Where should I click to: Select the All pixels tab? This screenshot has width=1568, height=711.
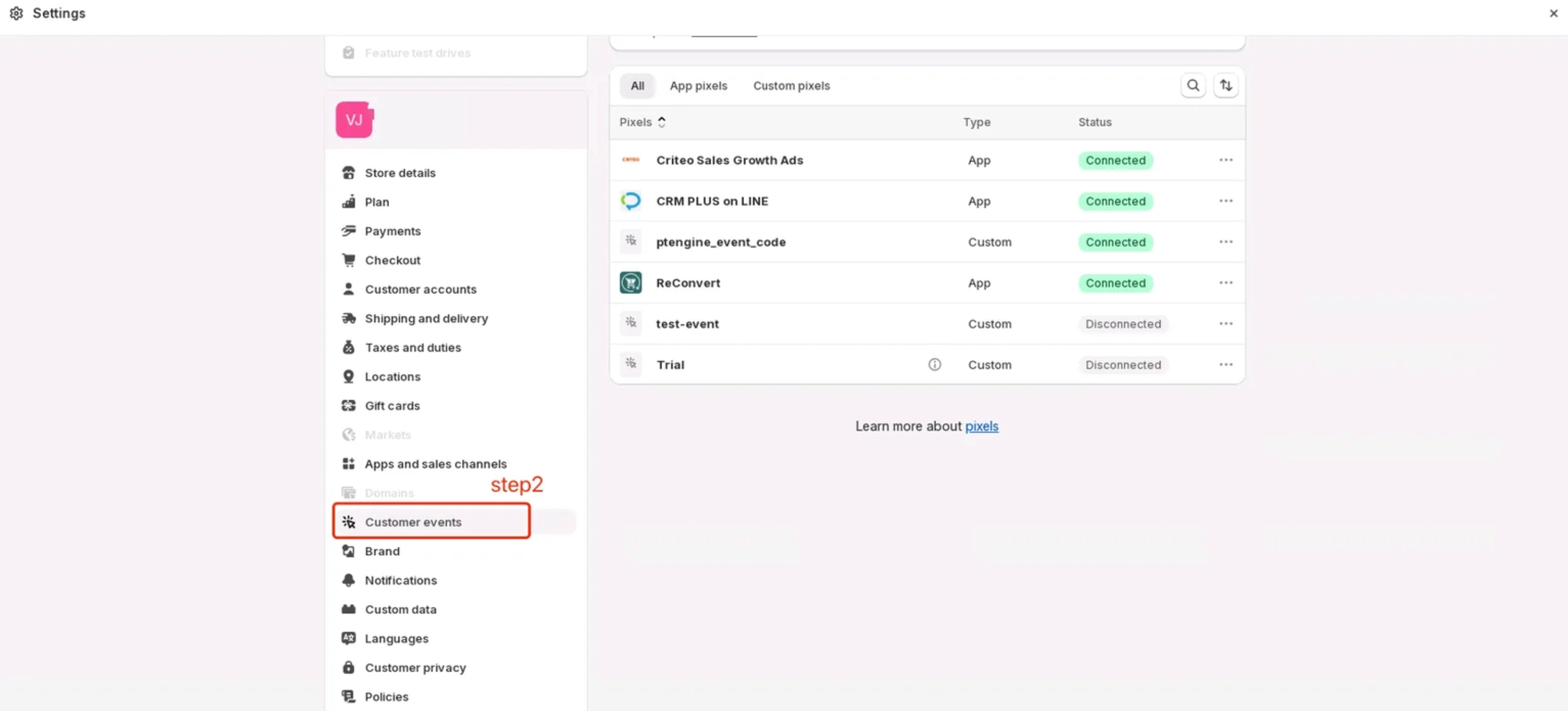click(x=636, y=86)
